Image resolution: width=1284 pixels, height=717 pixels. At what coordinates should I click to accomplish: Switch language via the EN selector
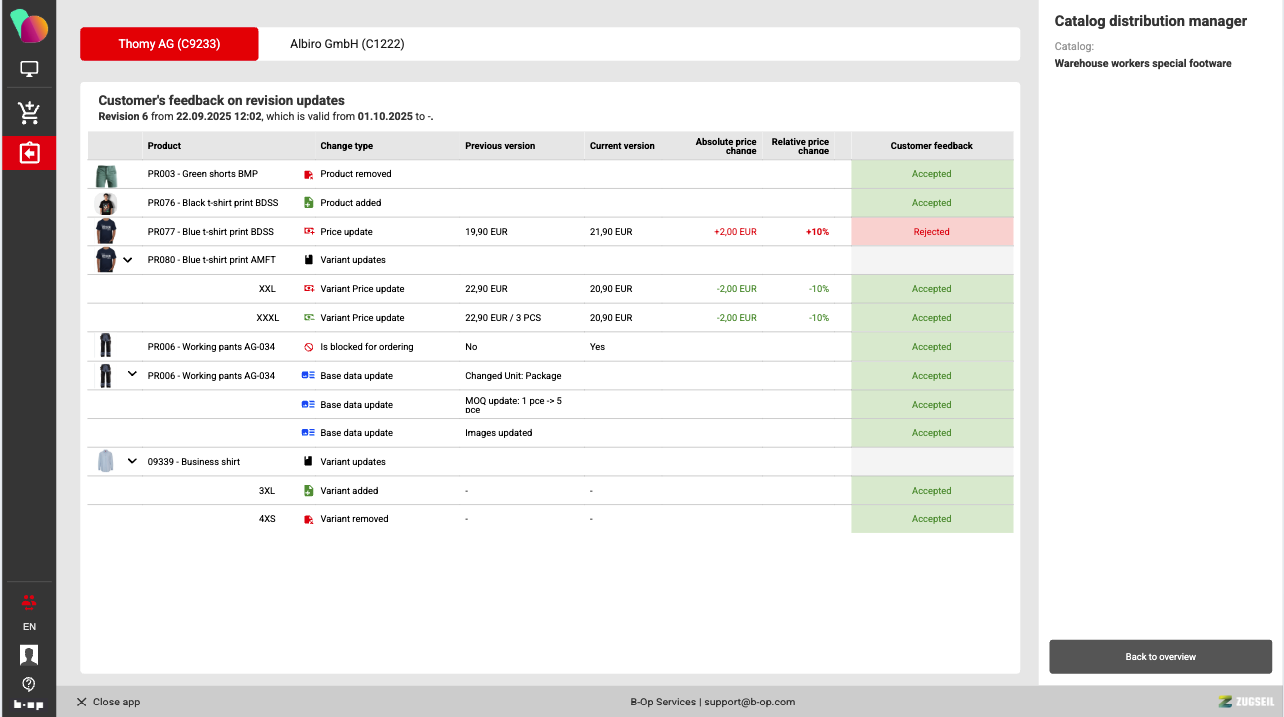pos(29,627)
